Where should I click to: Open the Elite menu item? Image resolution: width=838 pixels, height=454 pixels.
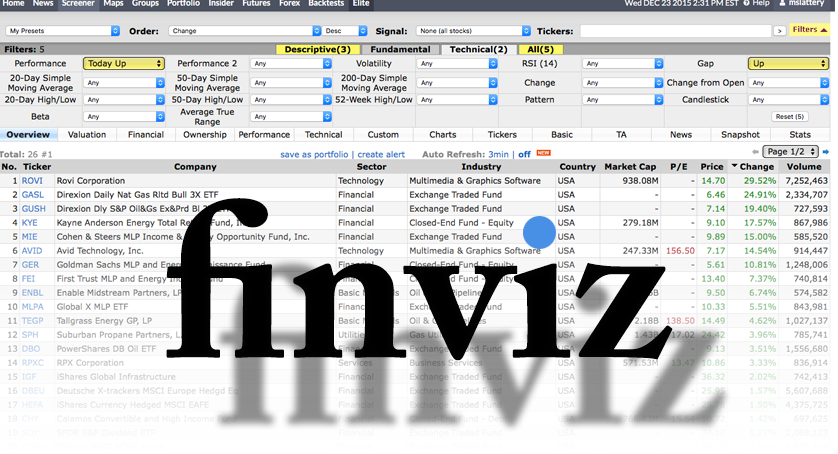[x=361, y=3]
